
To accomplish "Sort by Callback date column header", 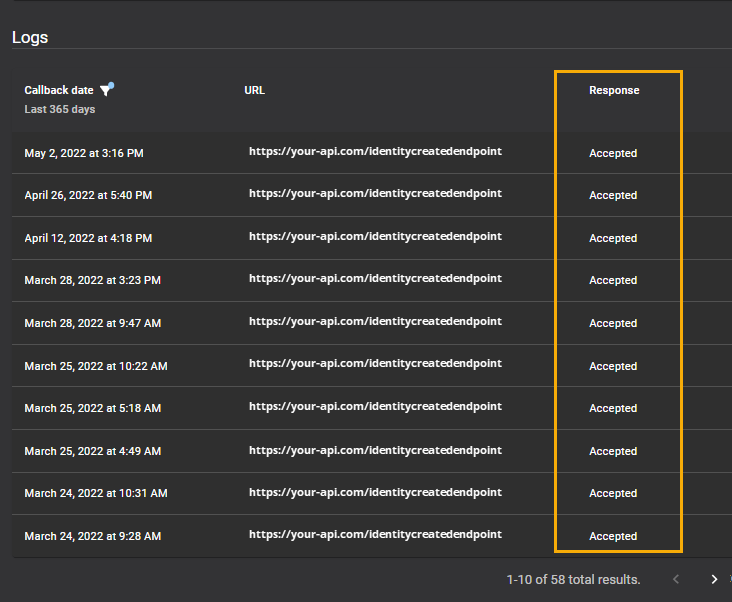I will tap(59, 90).
